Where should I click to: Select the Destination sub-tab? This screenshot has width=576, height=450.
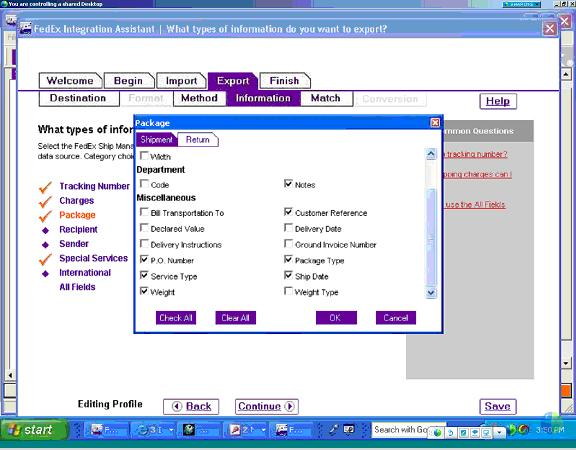point(79,98)
